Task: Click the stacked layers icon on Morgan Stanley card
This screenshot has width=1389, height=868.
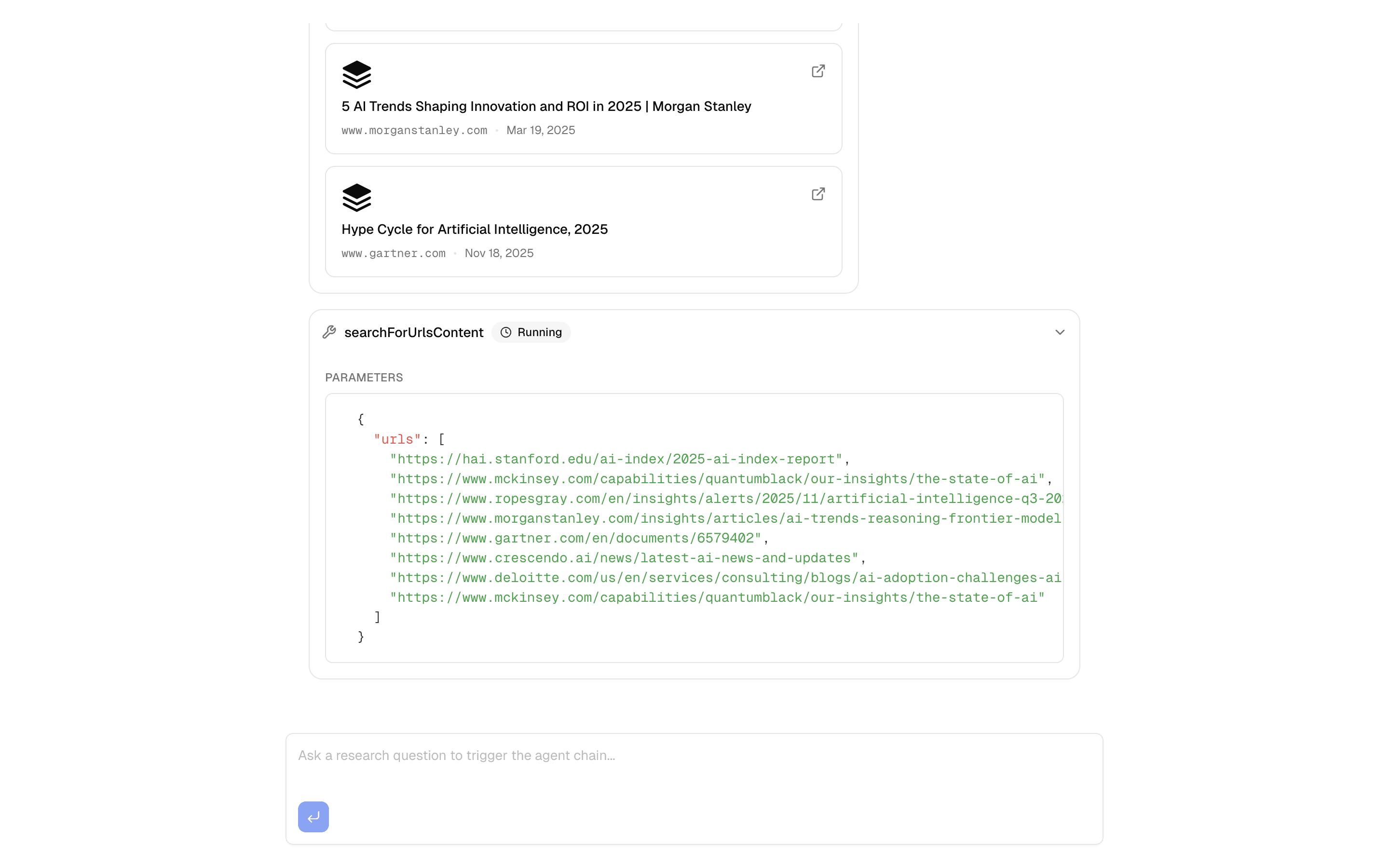Action: 356,73
